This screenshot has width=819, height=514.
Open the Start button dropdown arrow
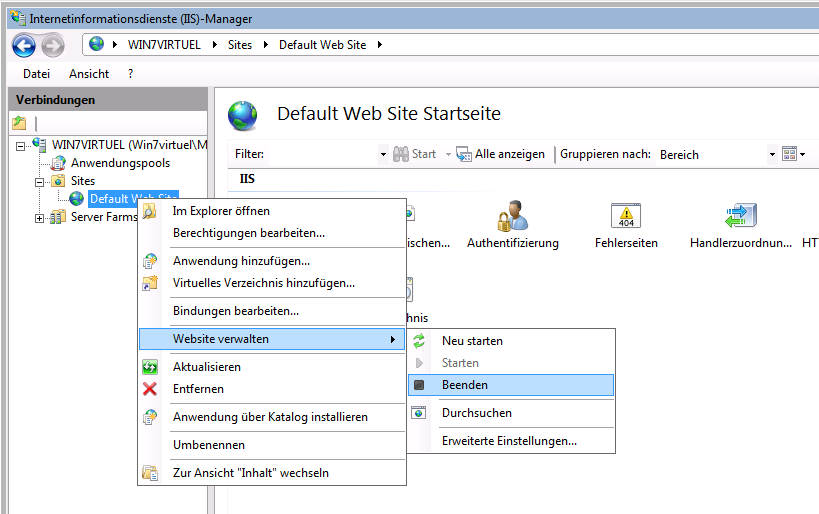click(x=448, y=154)
